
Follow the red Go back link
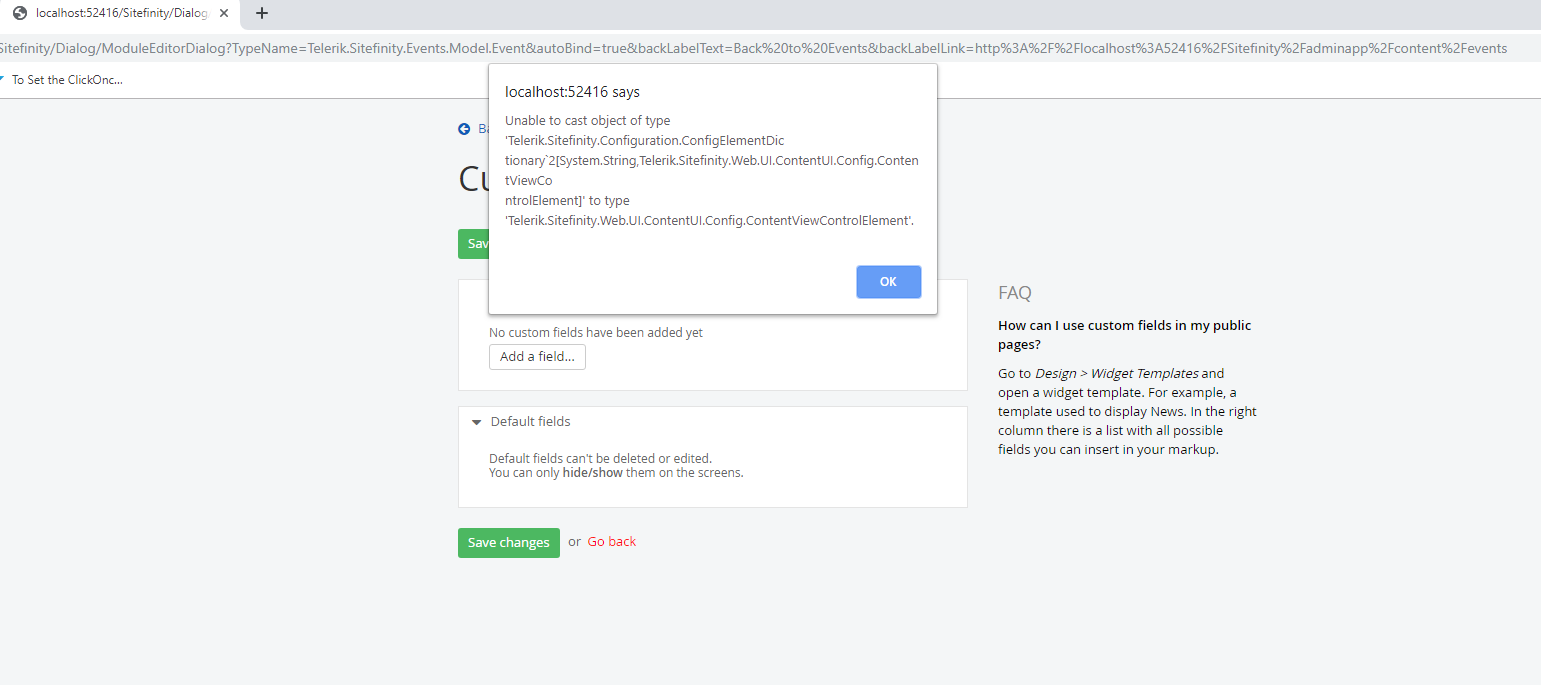click(612, 542)
